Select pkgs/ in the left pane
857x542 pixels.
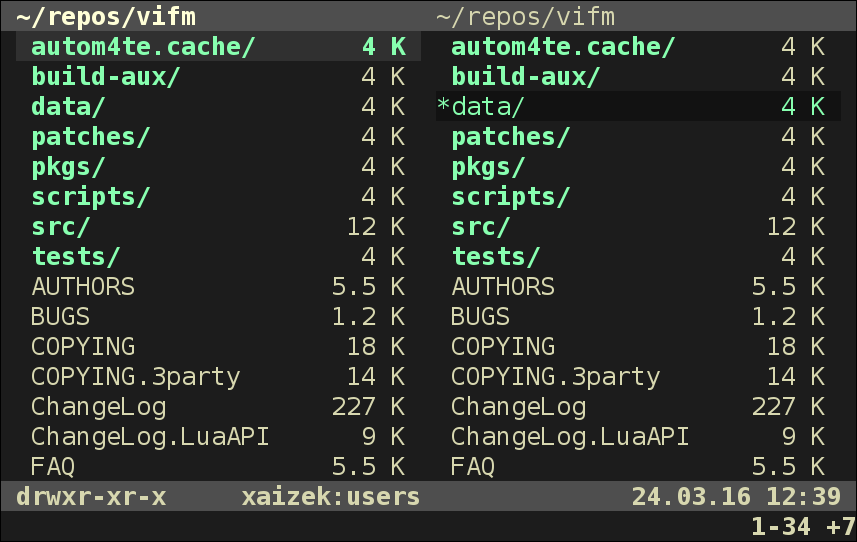(219, 167)
